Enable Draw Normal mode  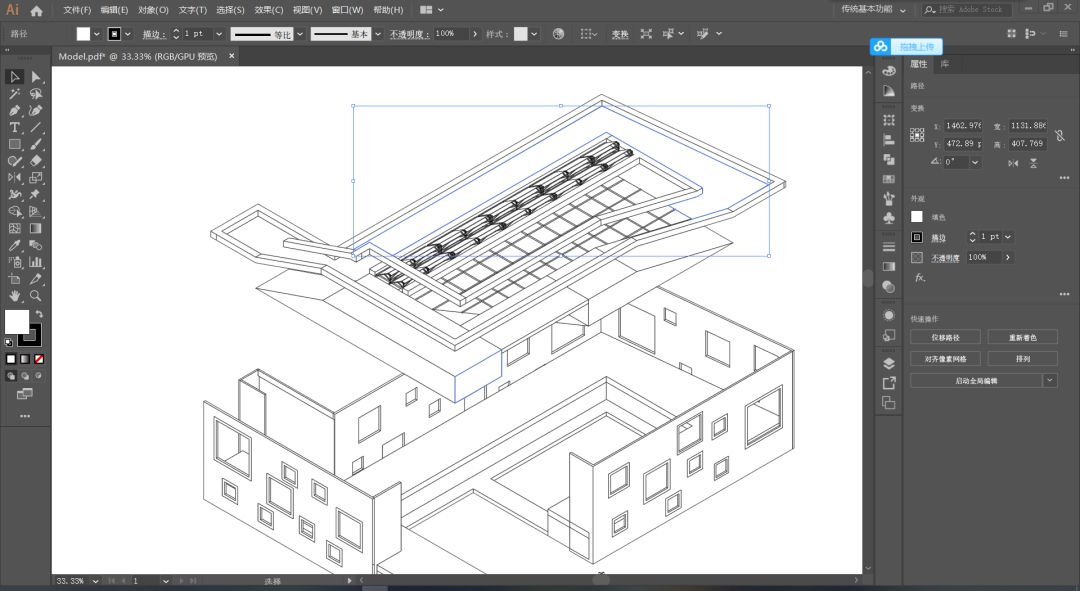(11, 376)
